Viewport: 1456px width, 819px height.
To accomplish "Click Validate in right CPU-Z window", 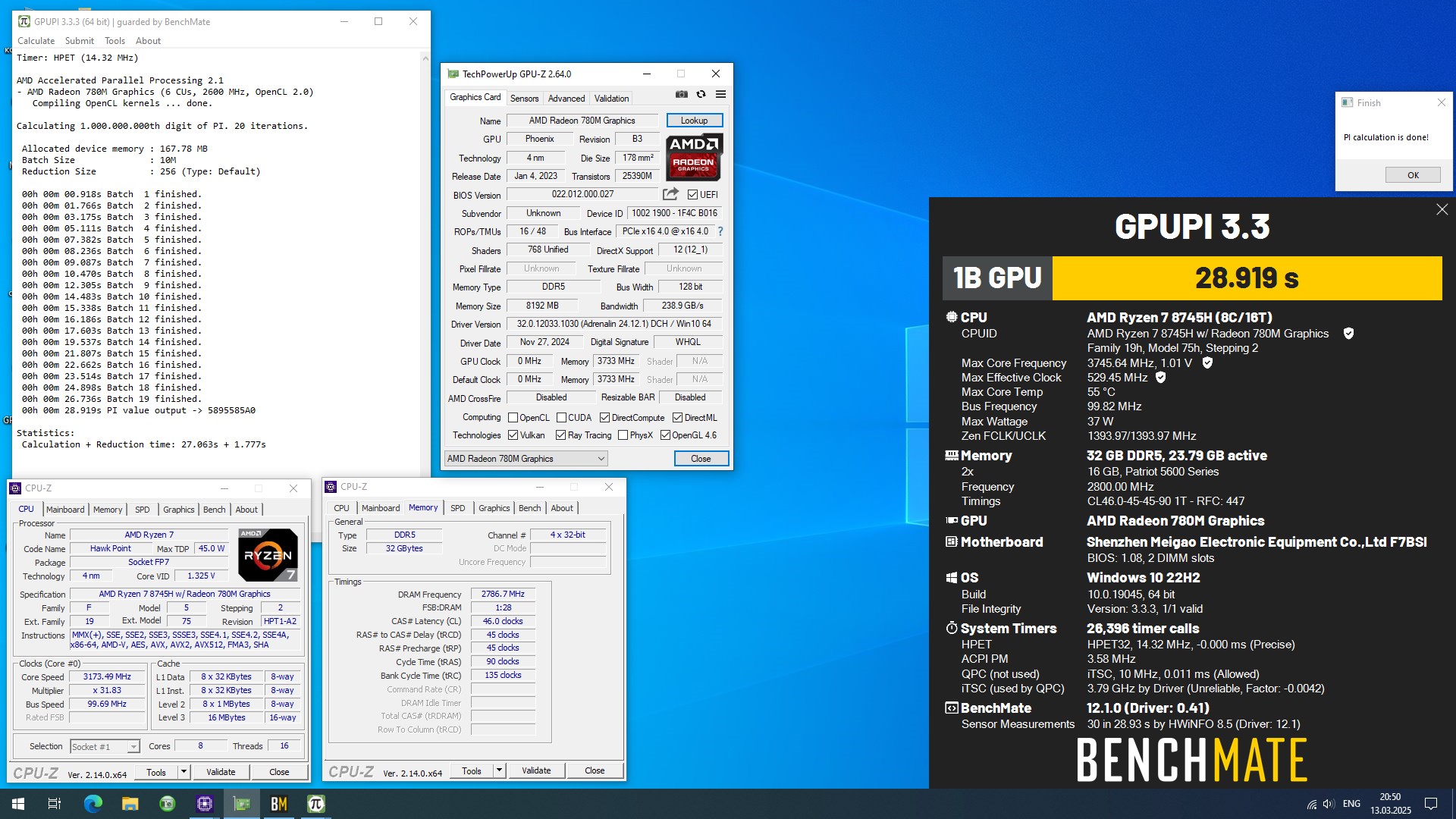I will coord(536,770).
